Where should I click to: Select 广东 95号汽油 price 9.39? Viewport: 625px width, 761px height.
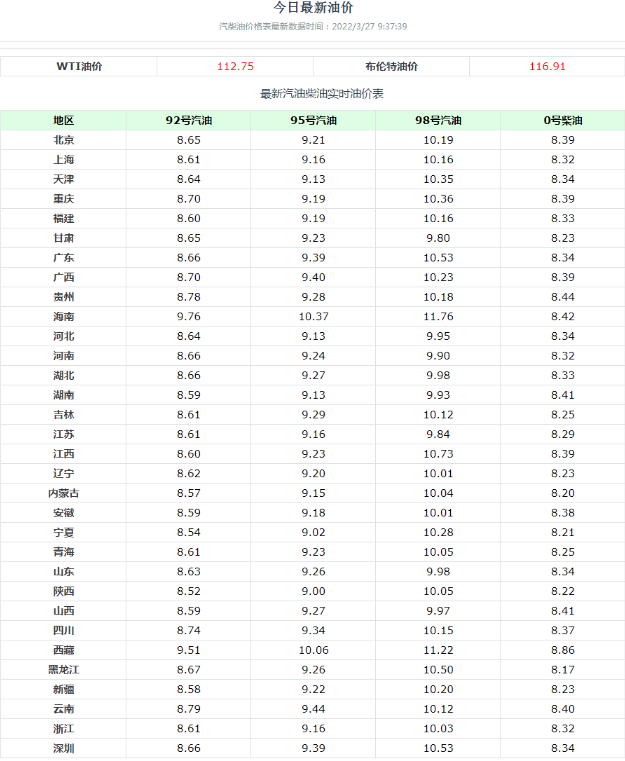tap(313, 258)
